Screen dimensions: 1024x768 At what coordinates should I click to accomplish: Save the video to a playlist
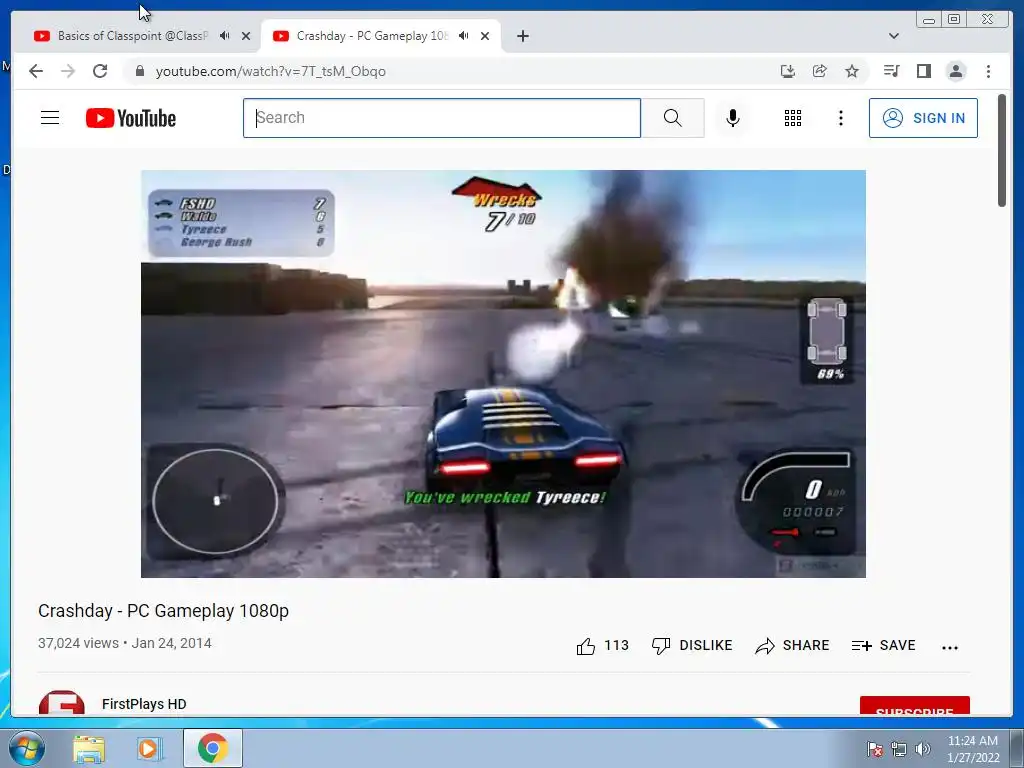[x=884, y=646]
